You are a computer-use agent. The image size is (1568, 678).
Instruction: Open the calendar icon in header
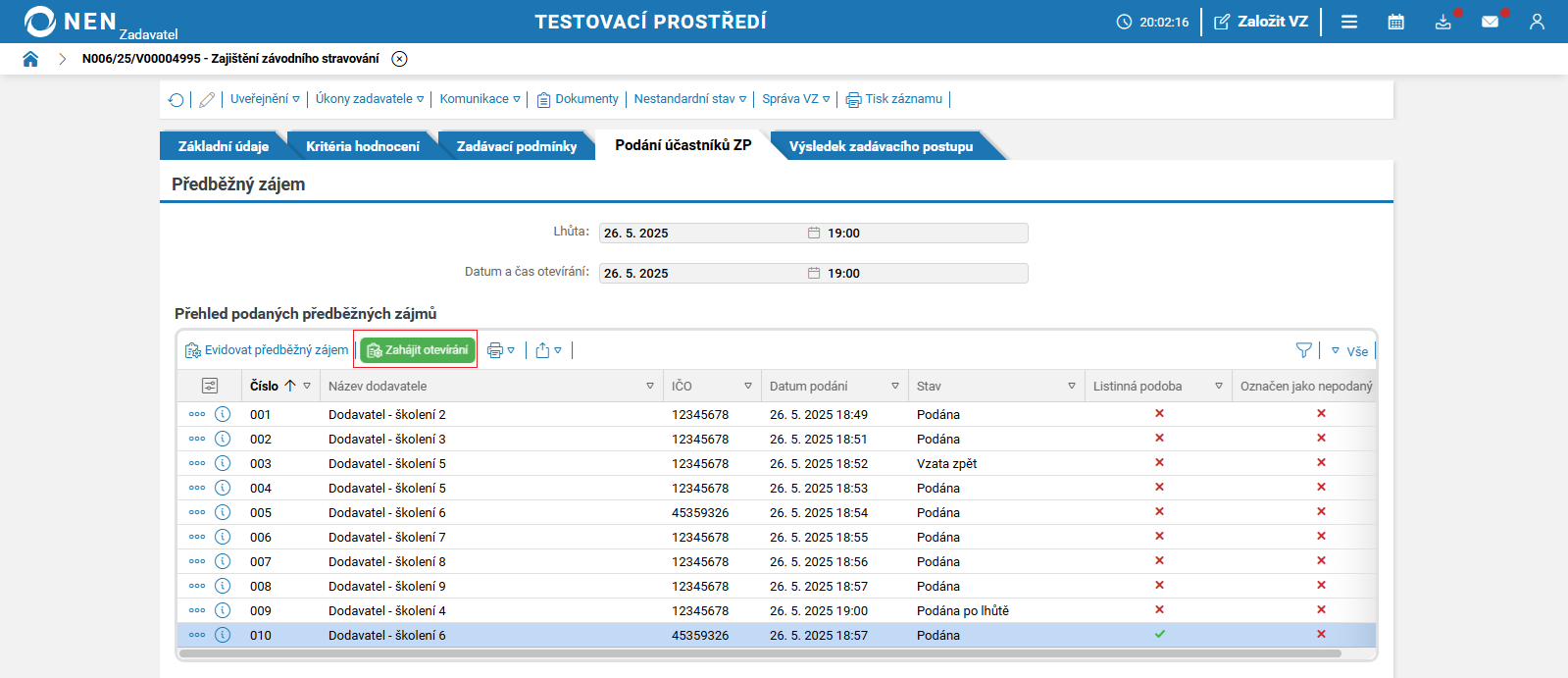point(1396,22)
